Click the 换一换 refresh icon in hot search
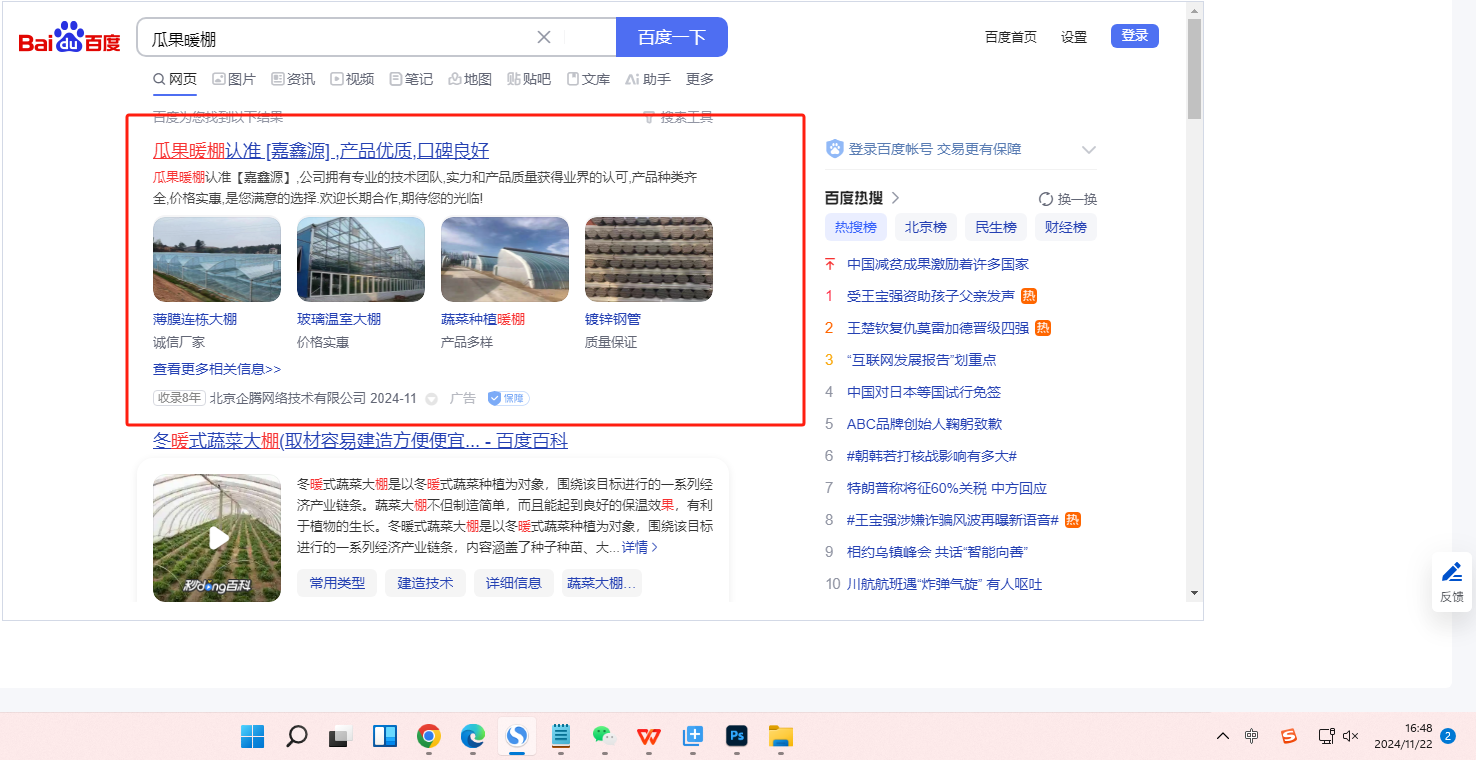Screen dimensions: 1476x760 pyautogui.click(x=1046, y=199)
